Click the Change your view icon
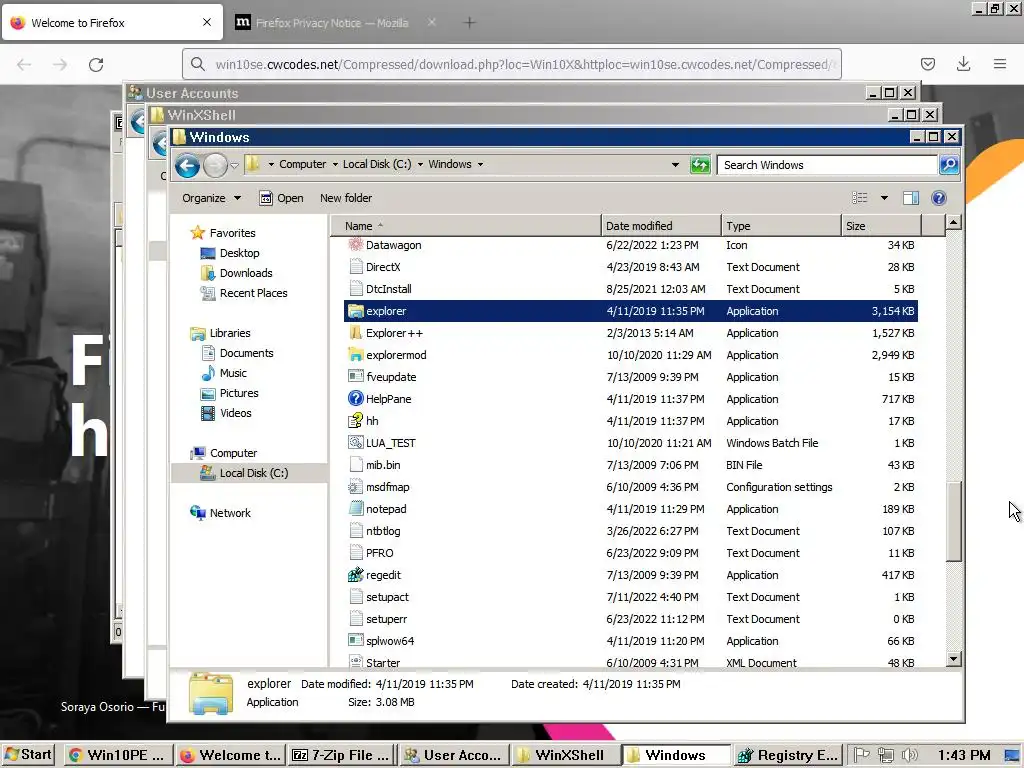The image size is (1024, 768). 859,198
